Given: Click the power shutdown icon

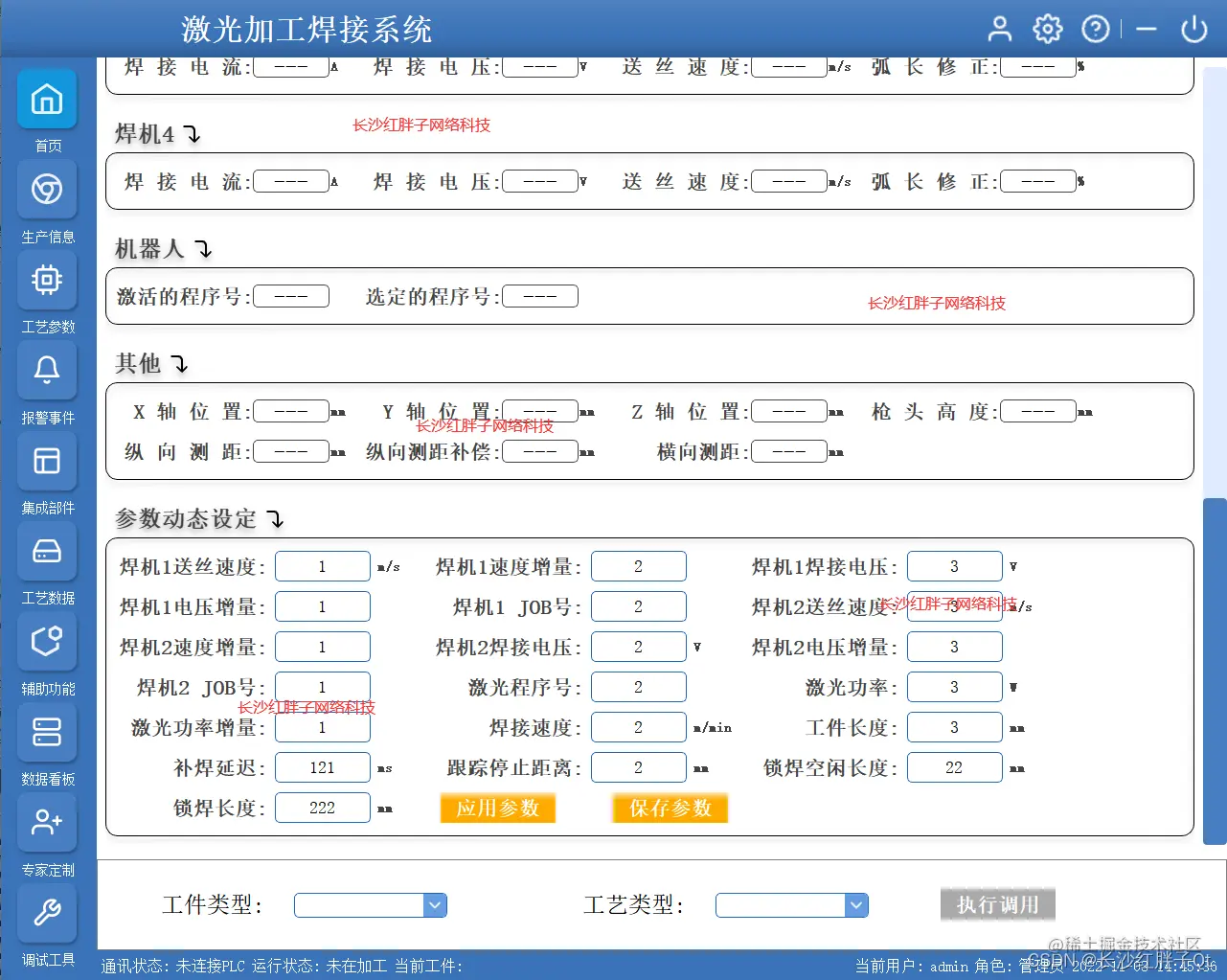Looking at the screenshot, I should pyautogui.click(x=1194, y=29).
